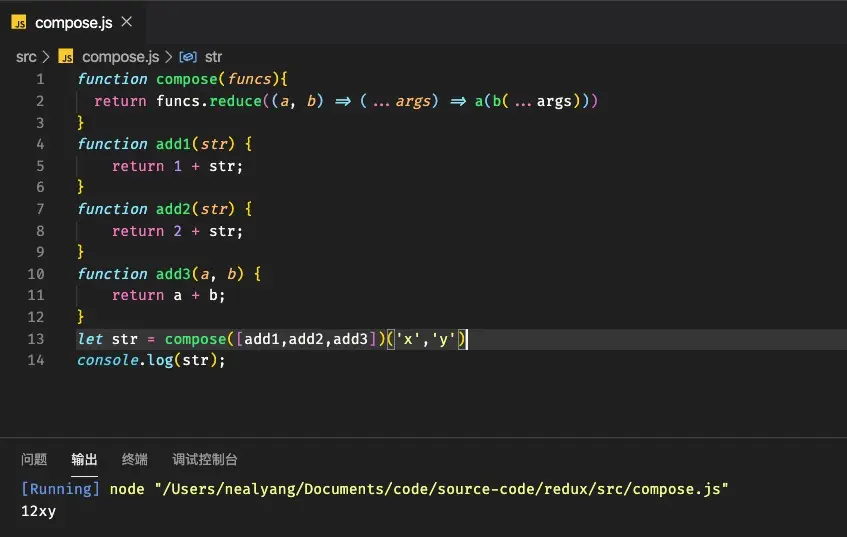This screenshot has width=847, height=537.
Task: Expand the chevron after compose.js breadcrumb
Action: click(169, 57)
